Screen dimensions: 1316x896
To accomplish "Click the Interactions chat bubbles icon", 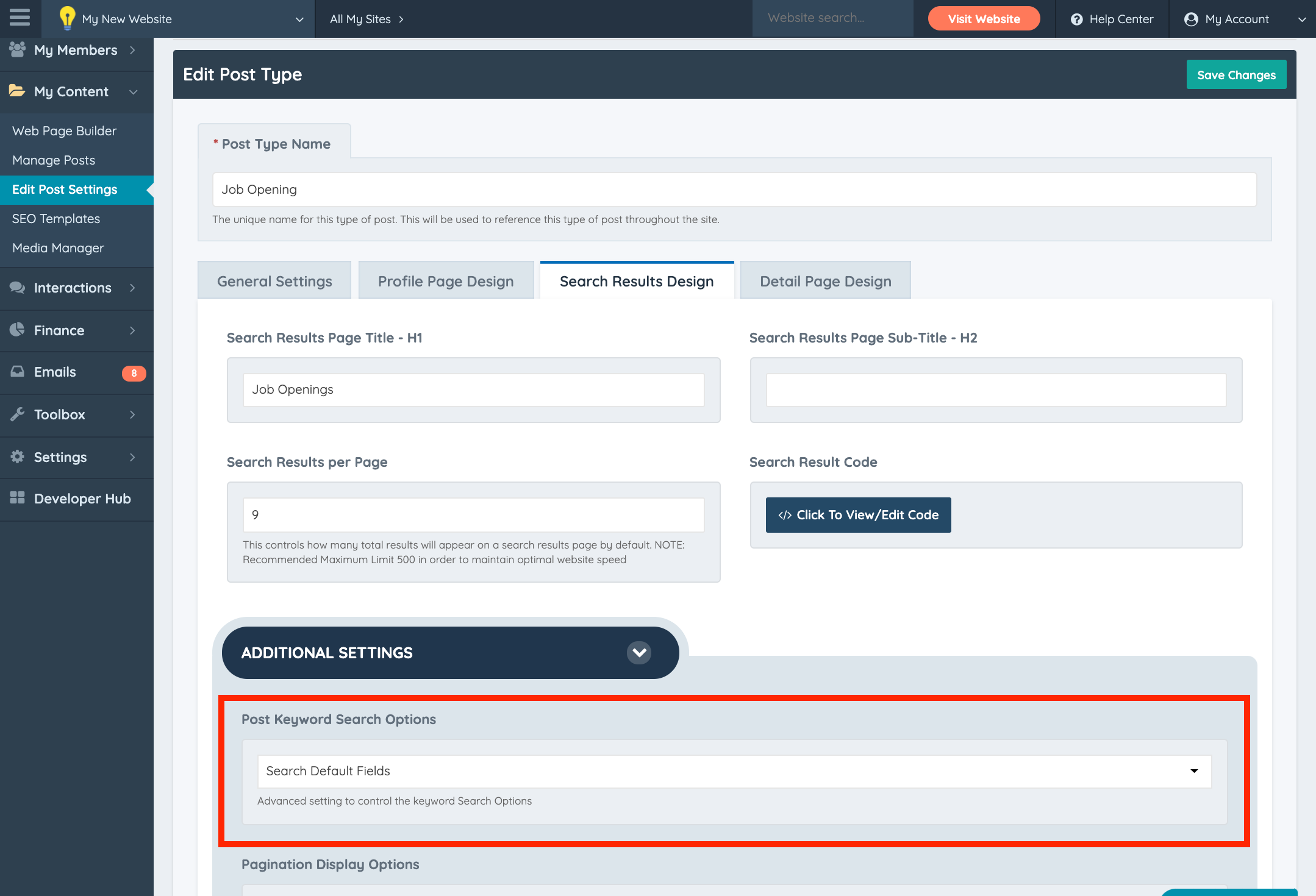I will [17, 288].
